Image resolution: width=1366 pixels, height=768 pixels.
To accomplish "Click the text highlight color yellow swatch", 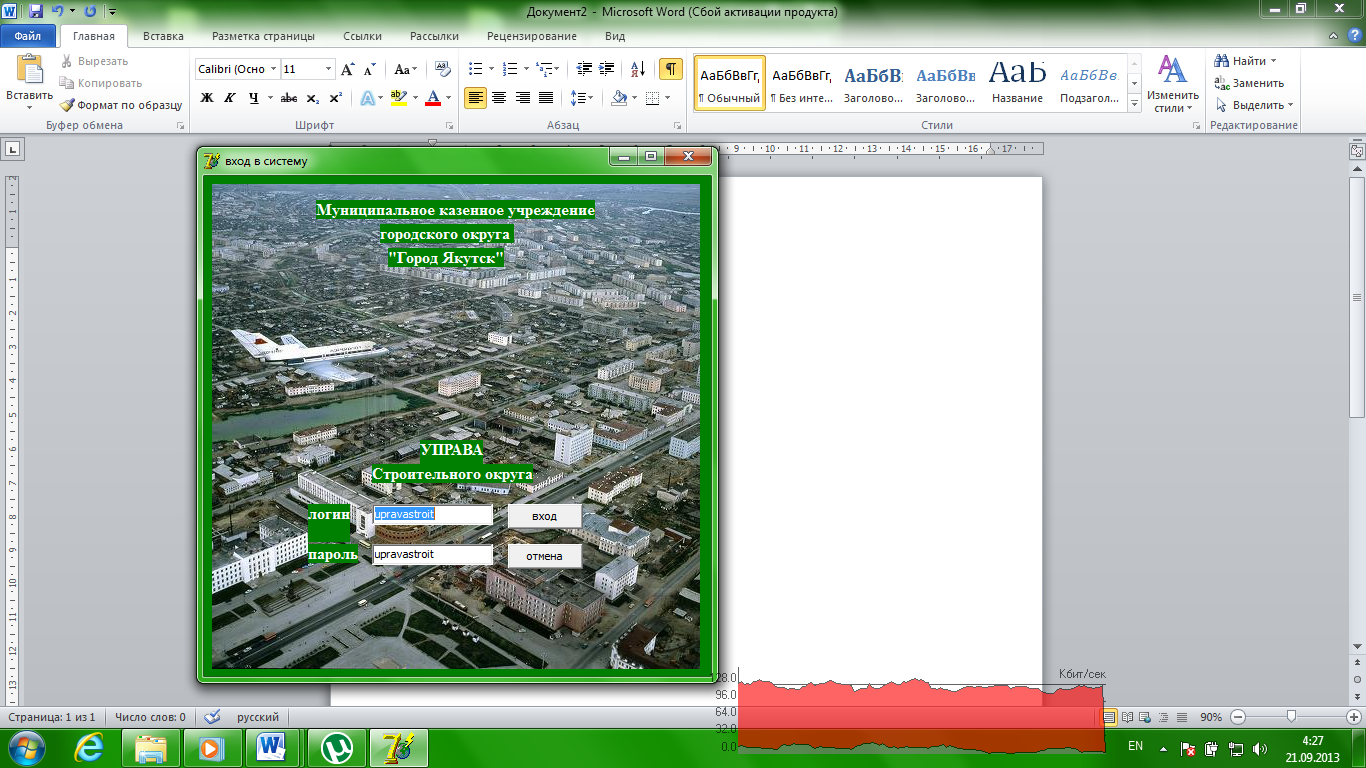I will pyautogui.click(x=398, y=98).
